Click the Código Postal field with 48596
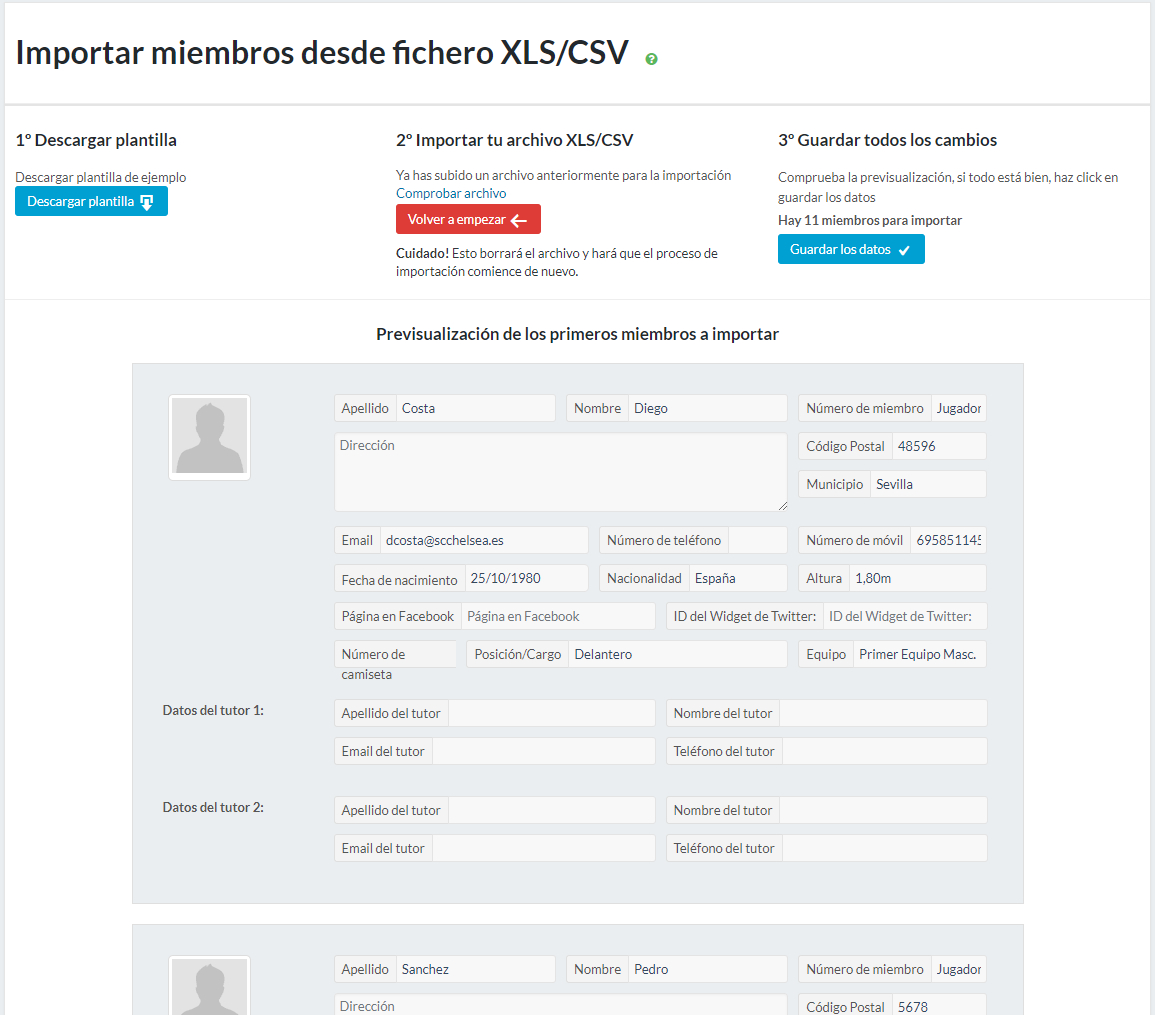1155x1015 pixels. click(938, 446)
